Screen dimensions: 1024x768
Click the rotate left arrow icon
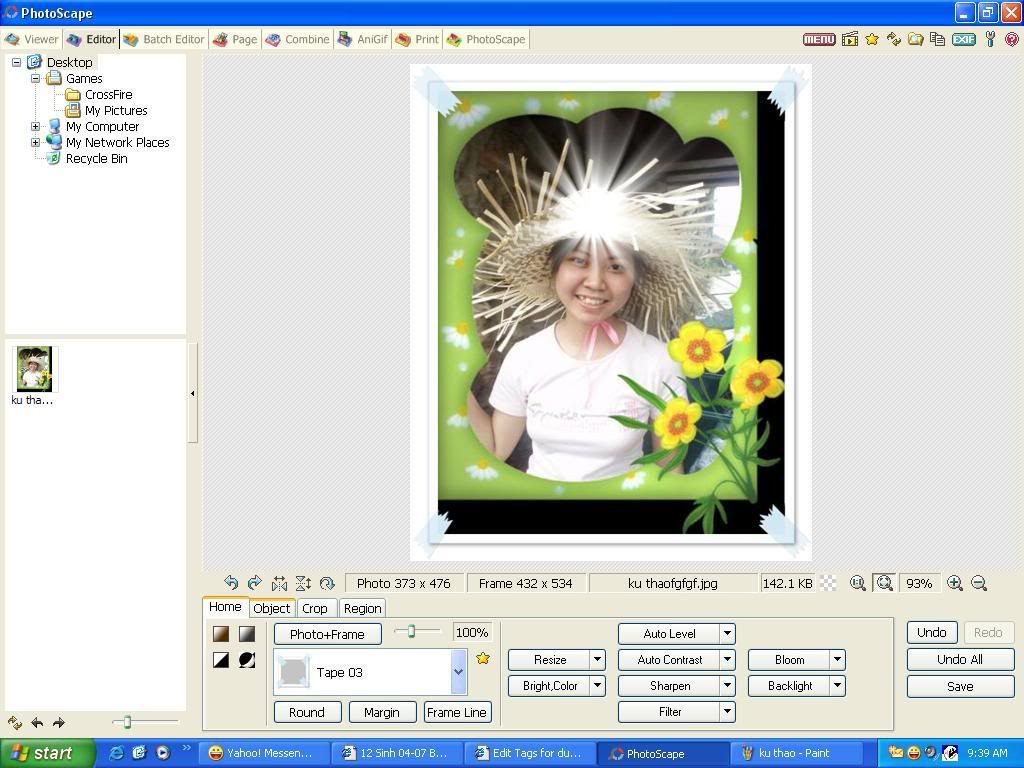click(231, 583)
